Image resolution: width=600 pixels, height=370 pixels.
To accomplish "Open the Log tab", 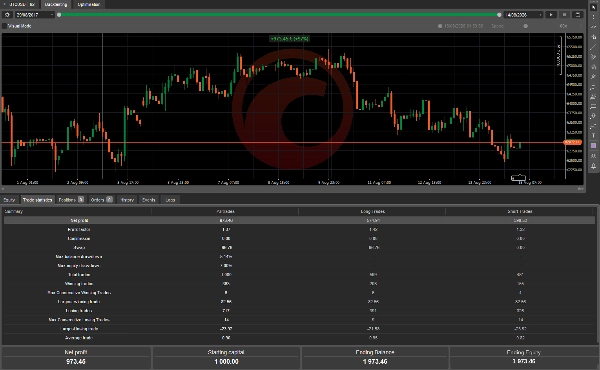I will (170, 200).
